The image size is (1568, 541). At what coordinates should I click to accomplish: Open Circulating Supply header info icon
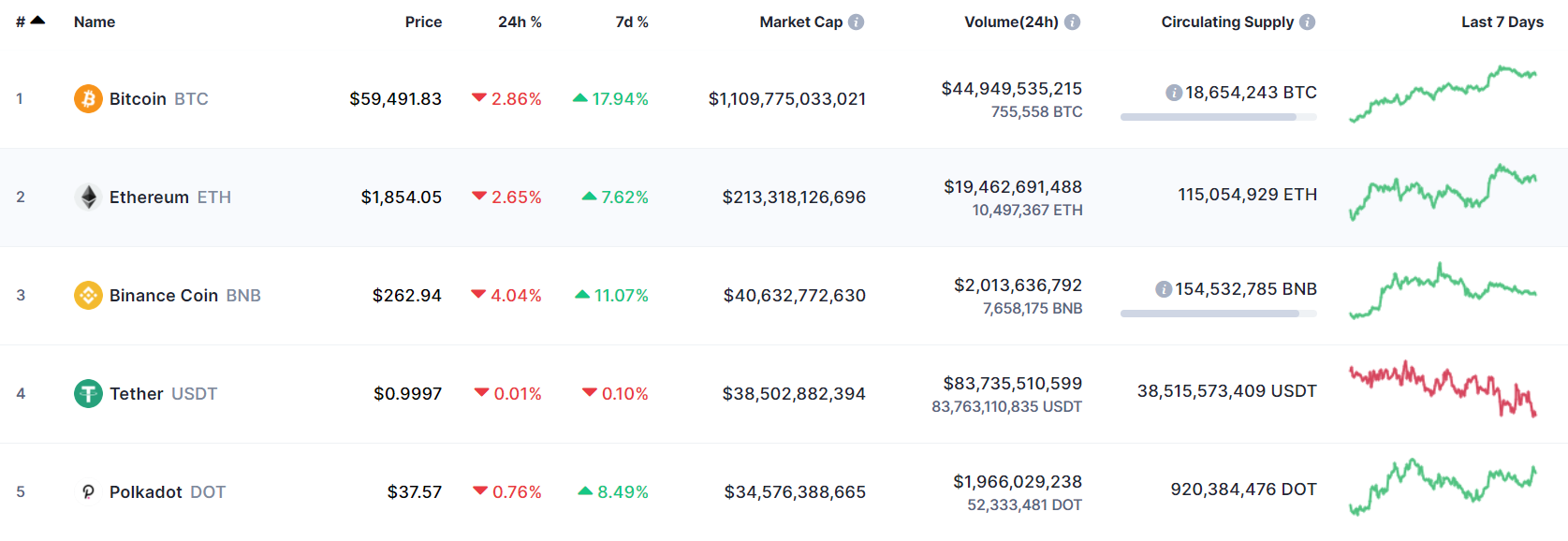coord(1308,22)
